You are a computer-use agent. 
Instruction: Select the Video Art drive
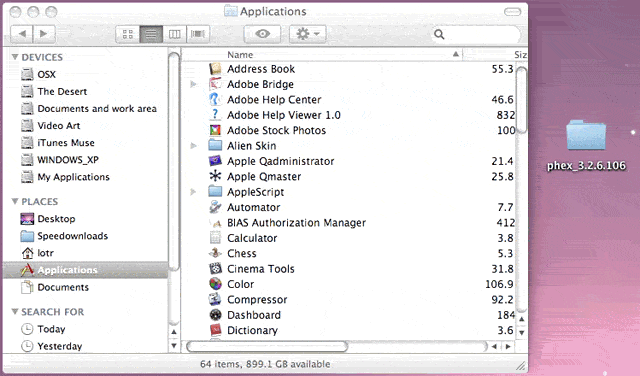coord(51,126)
